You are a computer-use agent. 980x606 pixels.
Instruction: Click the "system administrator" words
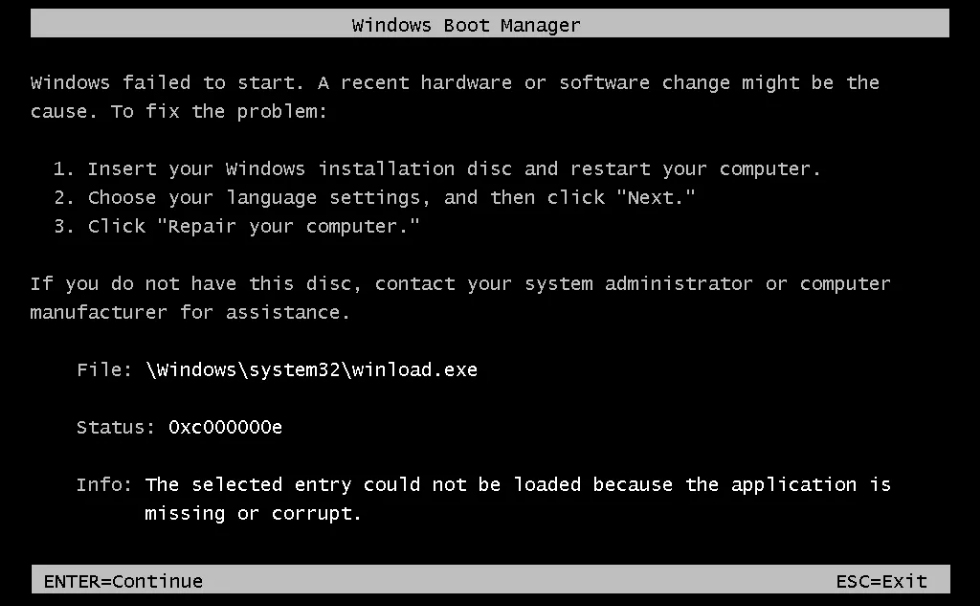[639, 284]
